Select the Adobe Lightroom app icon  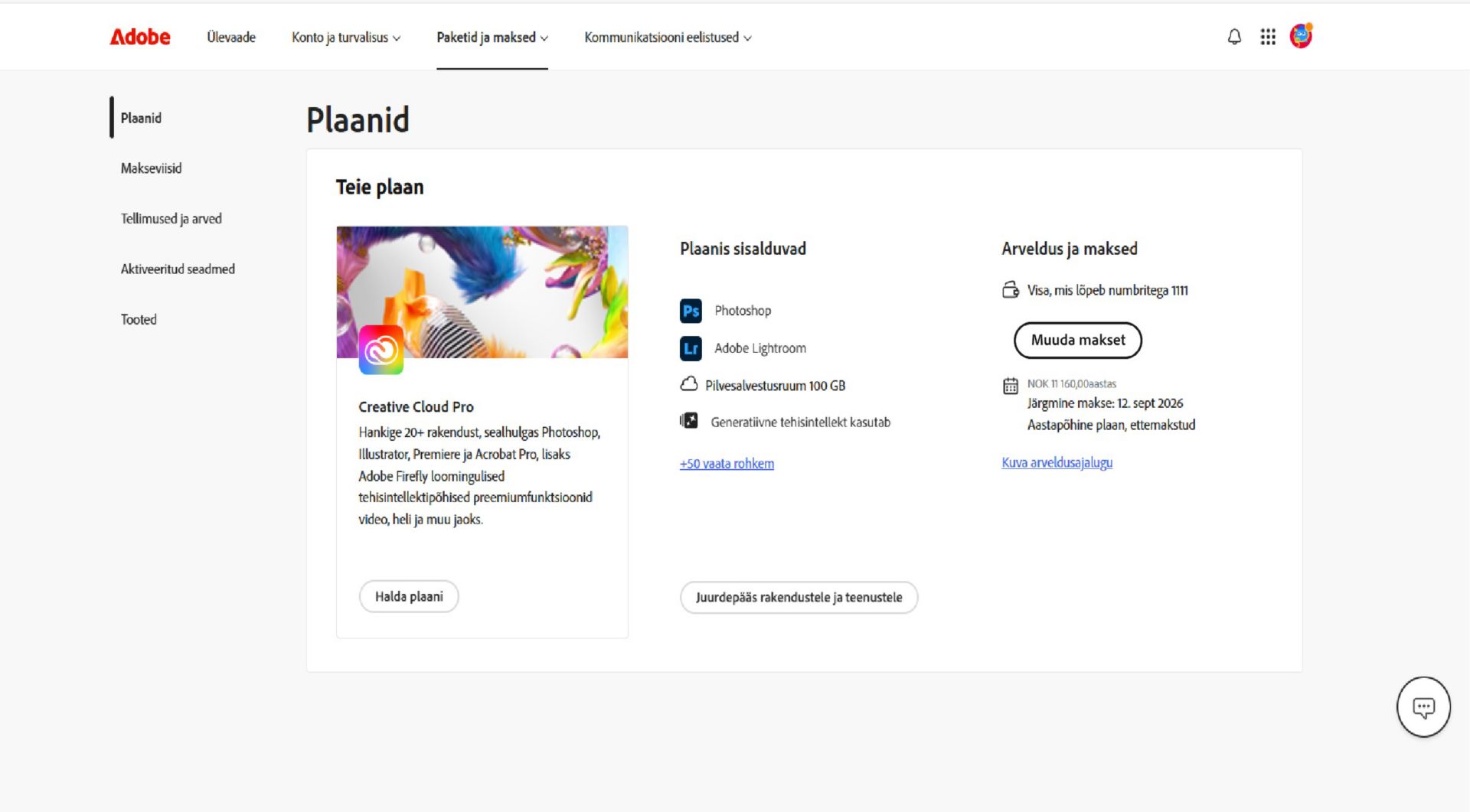(x=690, y=348)
